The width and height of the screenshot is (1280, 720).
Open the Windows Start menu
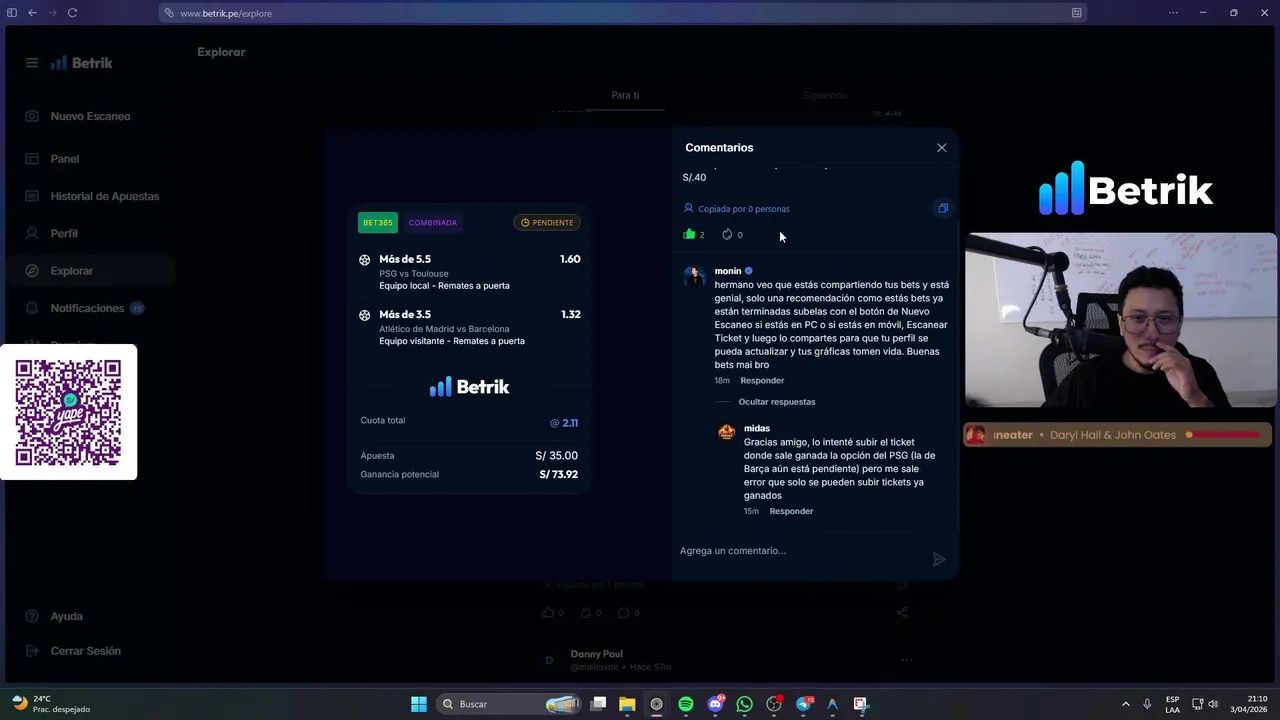[x=419, y=704]
